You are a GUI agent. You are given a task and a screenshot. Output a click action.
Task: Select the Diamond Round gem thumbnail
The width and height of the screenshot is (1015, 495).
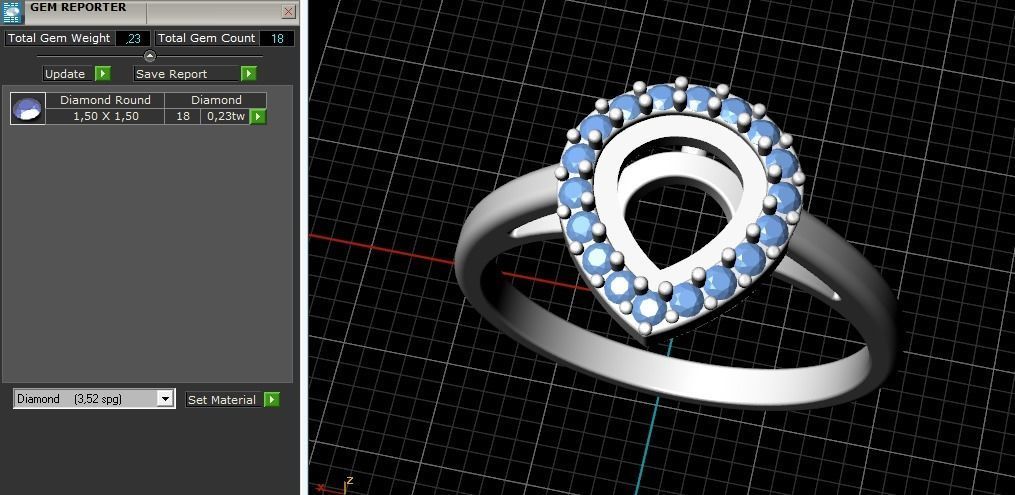tap(28, 108)
